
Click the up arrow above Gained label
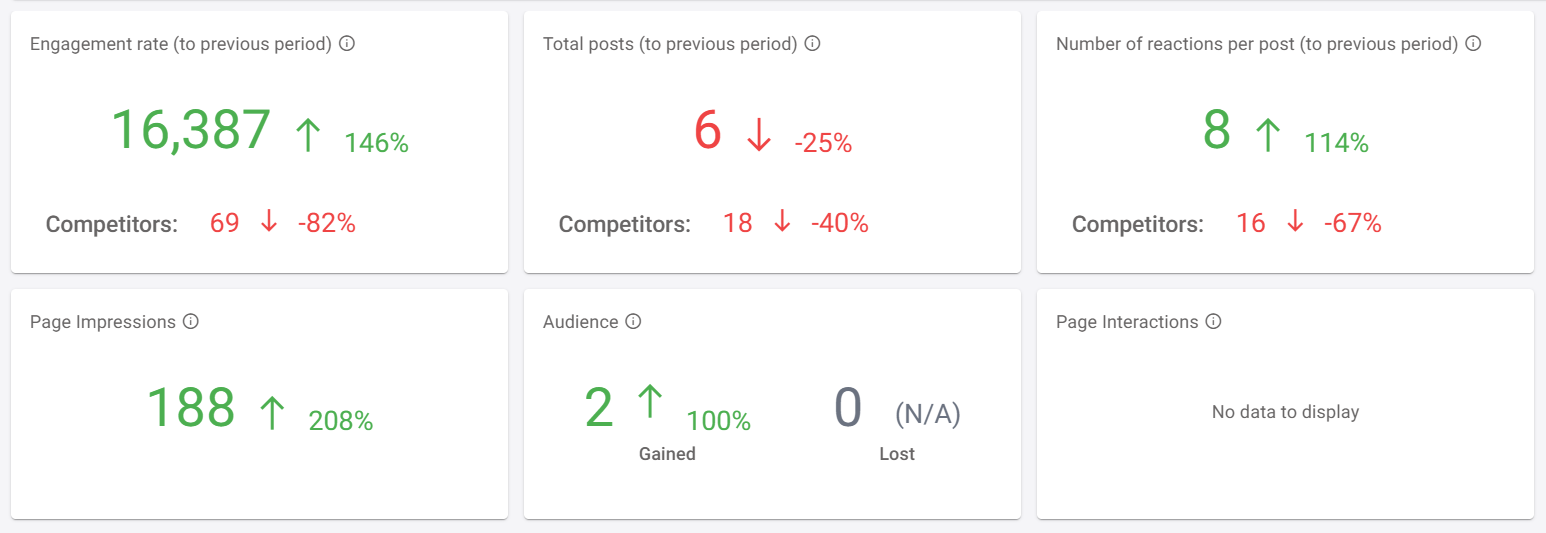[650, 401]
